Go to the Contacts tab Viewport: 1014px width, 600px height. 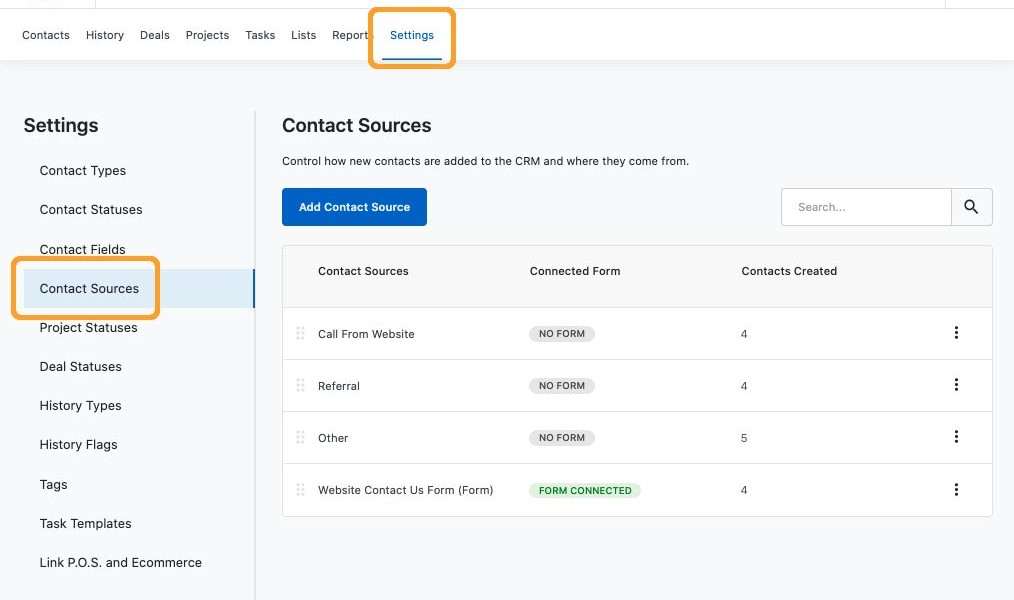click(46, 35)
